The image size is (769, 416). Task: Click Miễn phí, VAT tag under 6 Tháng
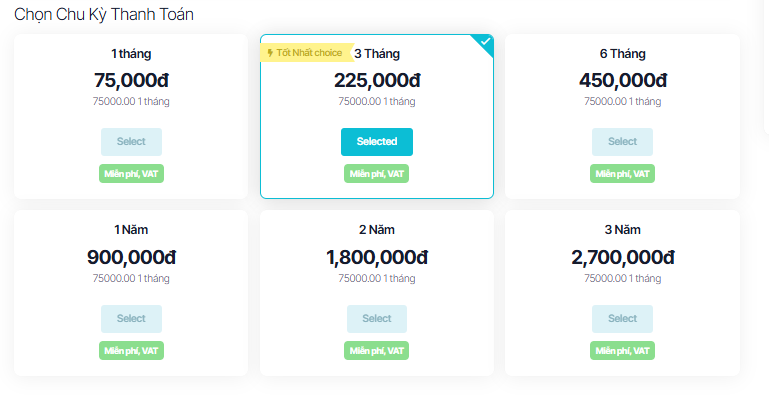tap(622, 174)
